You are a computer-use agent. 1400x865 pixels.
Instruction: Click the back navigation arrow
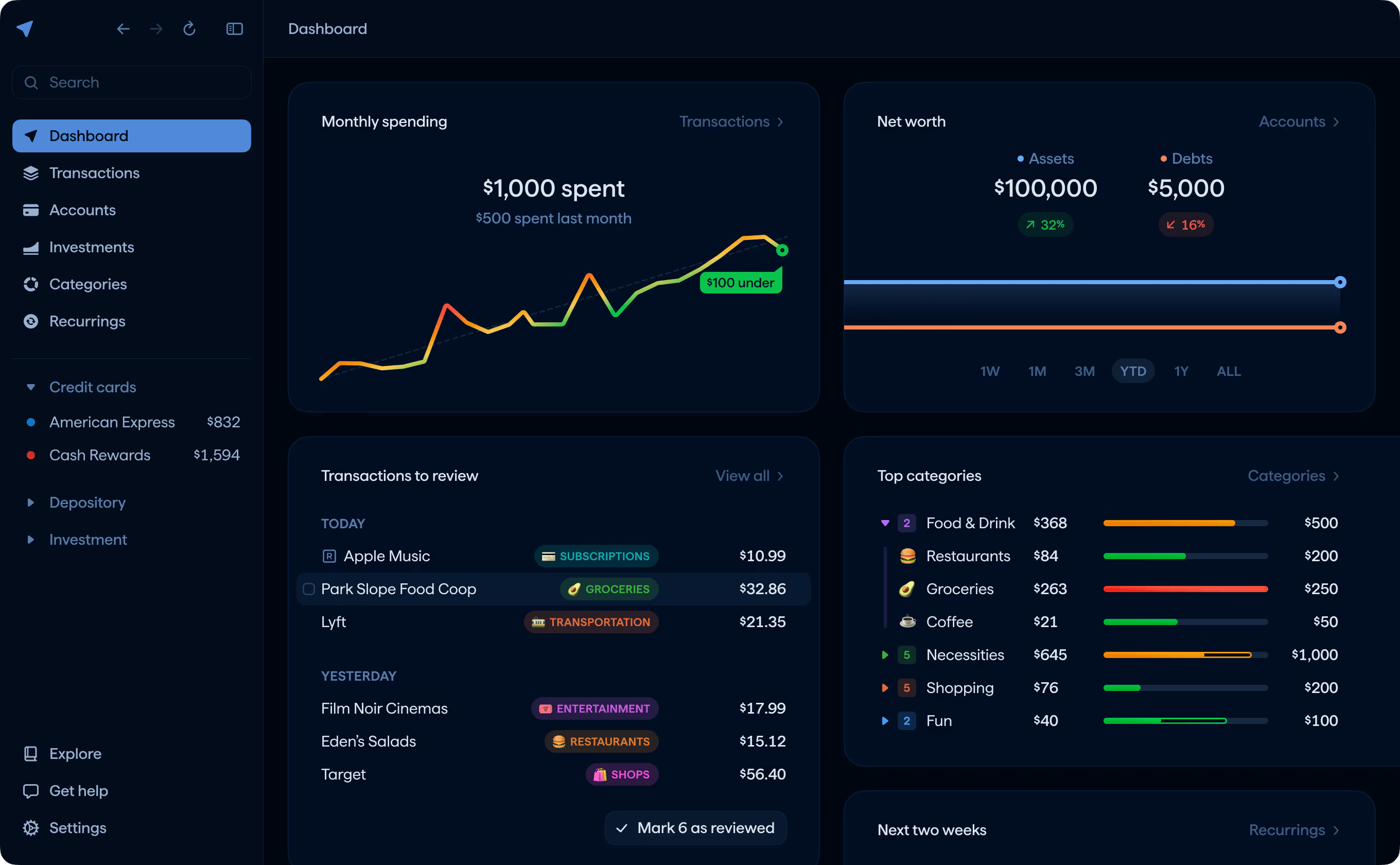click(123, 29)
